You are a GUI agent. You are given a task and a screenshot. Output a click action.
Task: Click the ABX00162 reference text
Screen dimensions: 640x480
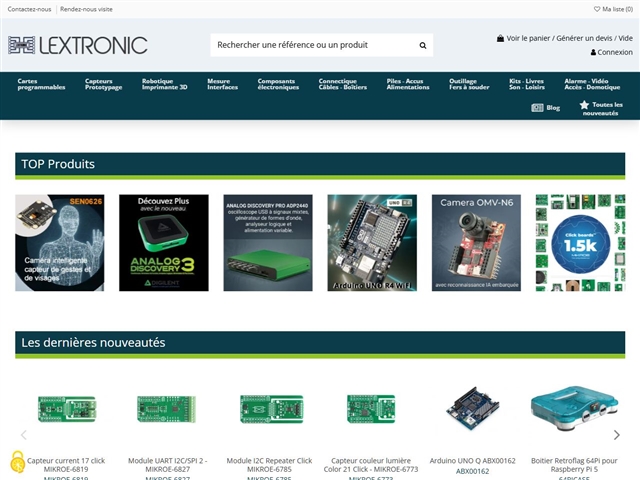[473, 471]
